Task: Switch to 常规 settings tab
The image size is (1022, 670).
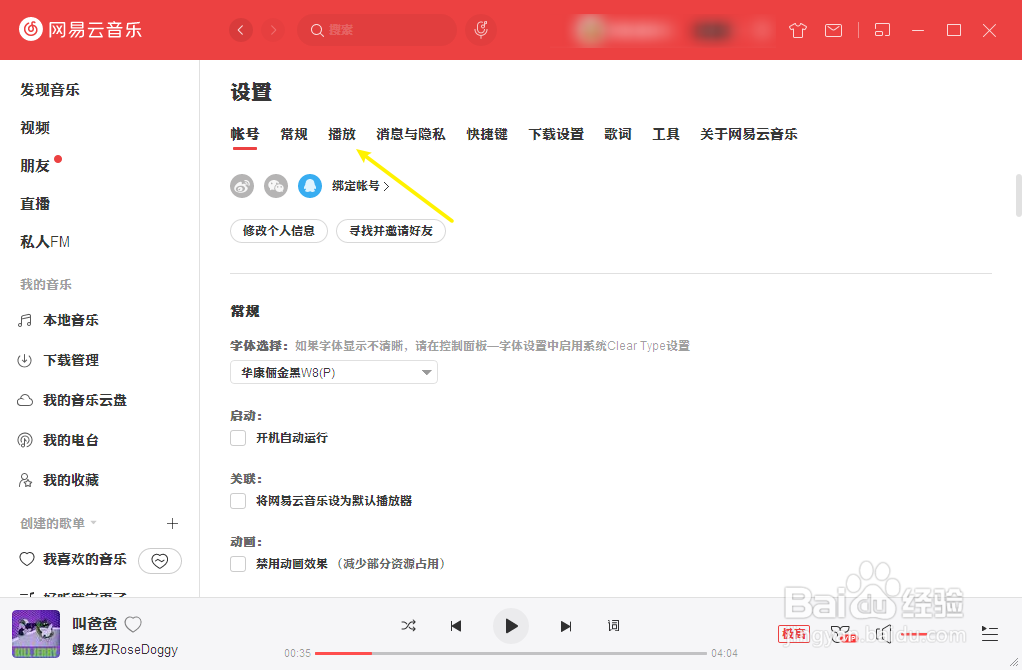Action: [294, 134]
